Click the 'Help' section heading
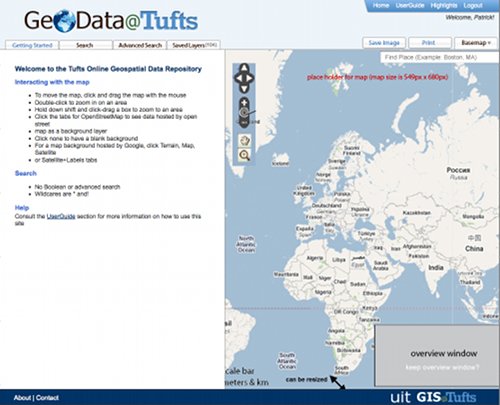The width and height of the screenshot is (500, 405). [x=22, y=208]
